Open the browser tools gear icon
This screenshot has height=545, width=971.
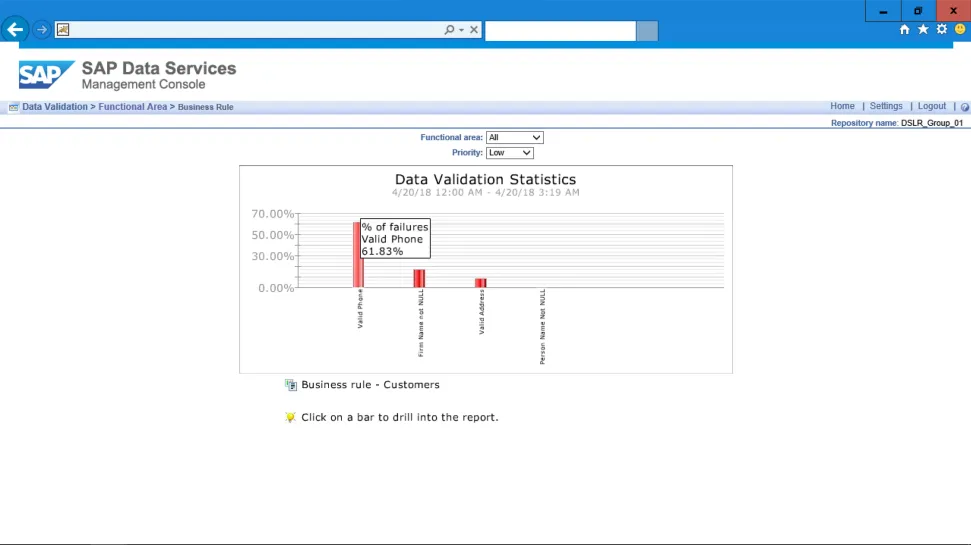pos(941,30)
